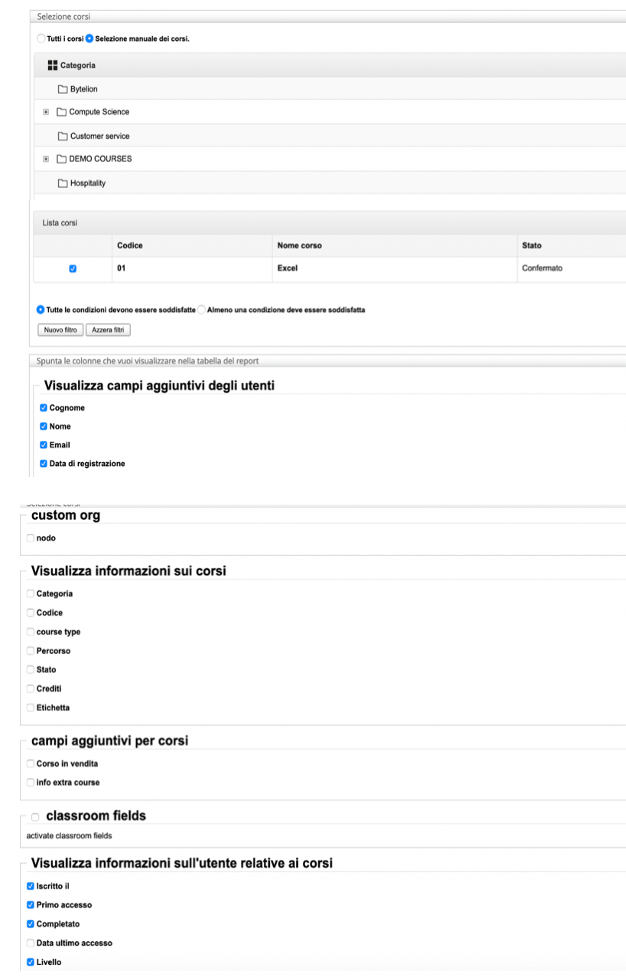
Task: Expand the Compute Science category
Action: point(46,112)
